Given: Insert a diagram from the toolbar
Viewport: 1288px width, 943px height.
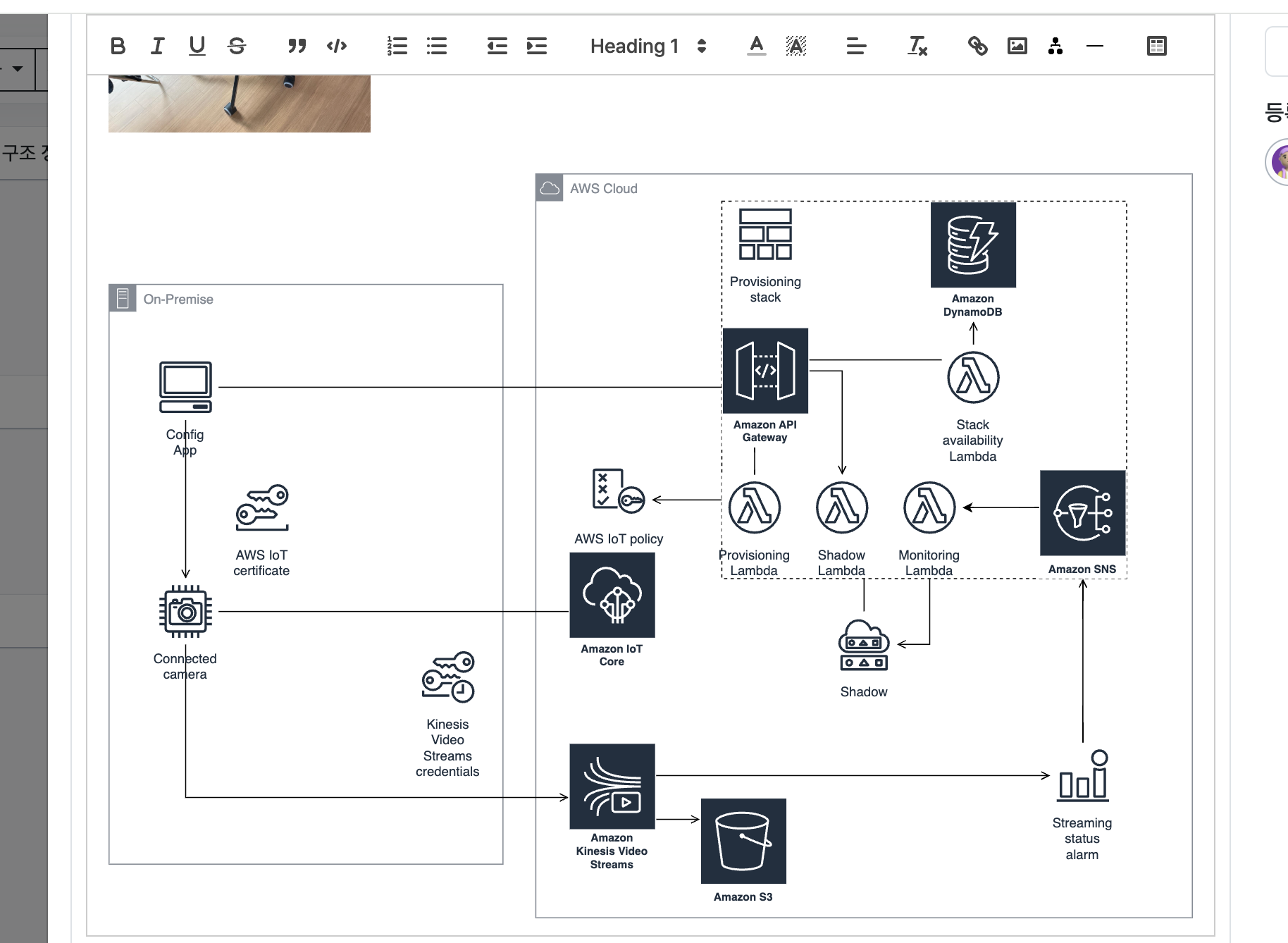Looking at the screenshot, I should 1055,47.
